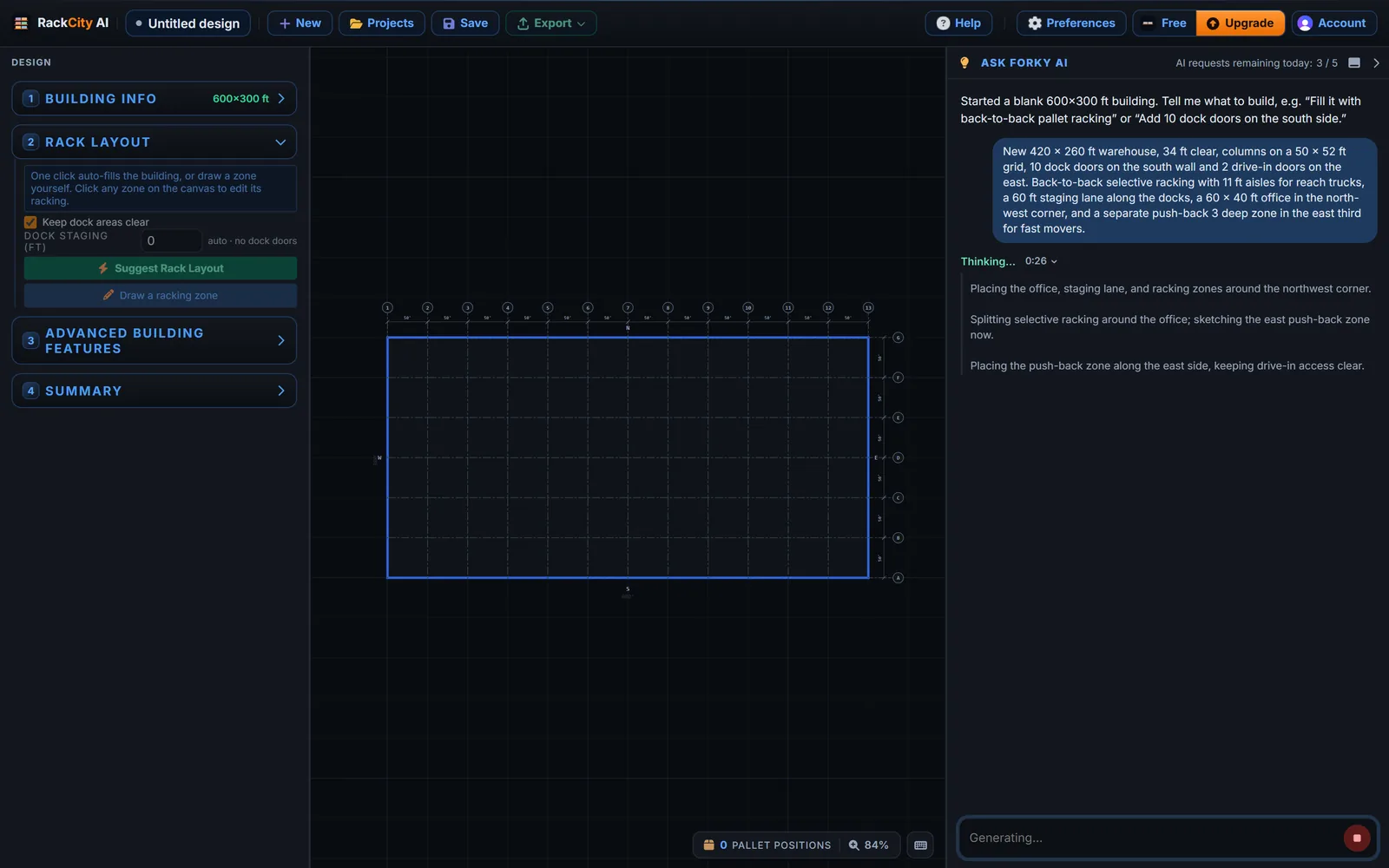
Task: Click grid row marker A on canvas
Action: coord(899,578)
